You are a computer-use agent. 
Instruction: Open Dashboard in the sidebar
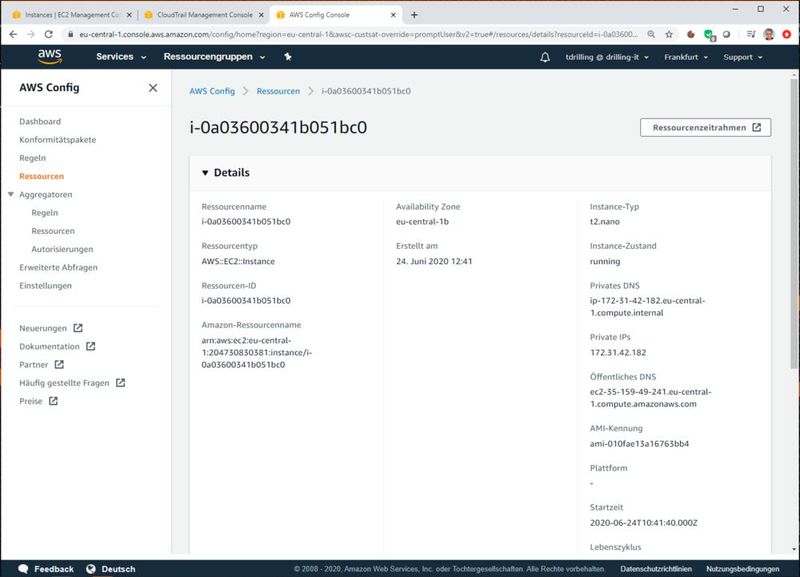(40, 121)
